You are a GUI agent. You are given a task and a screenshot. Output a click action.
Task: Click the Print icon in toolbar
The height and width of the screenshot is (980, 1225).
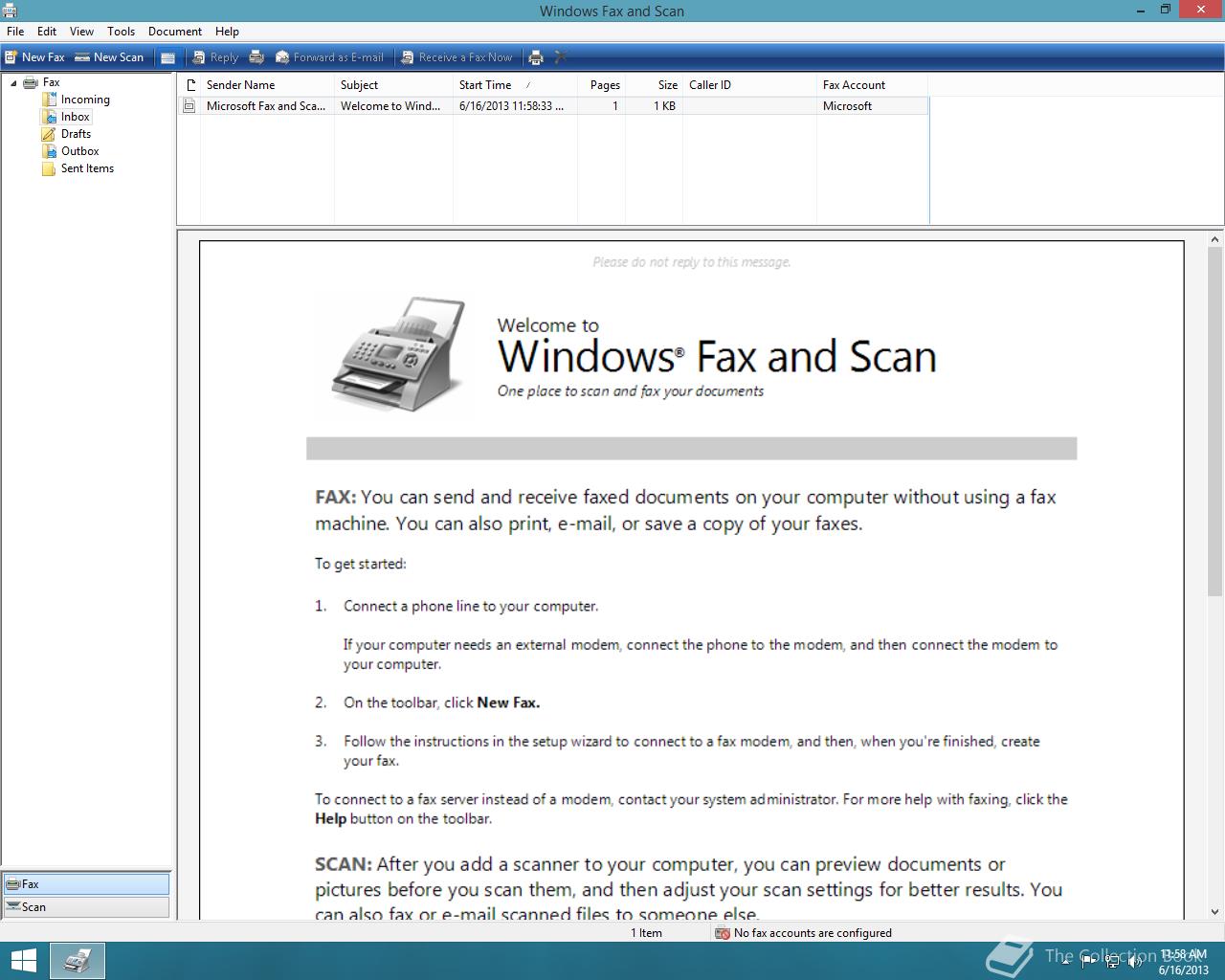tap(536, 57)
